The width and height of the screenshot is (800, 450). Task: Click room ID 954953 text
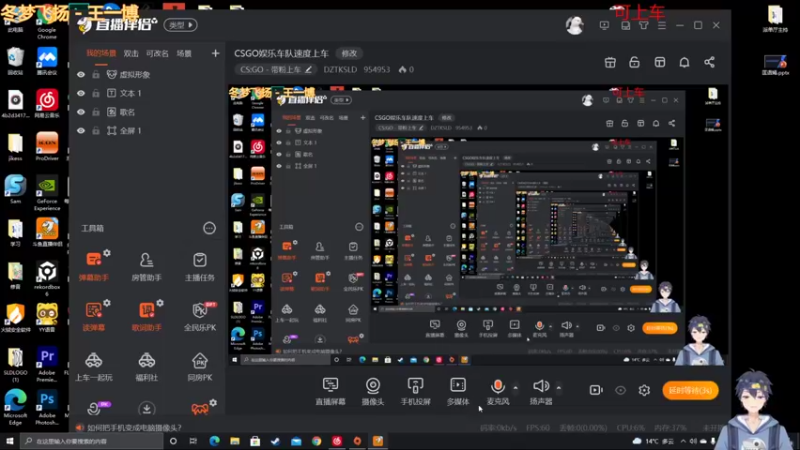[x=377, y=69]
